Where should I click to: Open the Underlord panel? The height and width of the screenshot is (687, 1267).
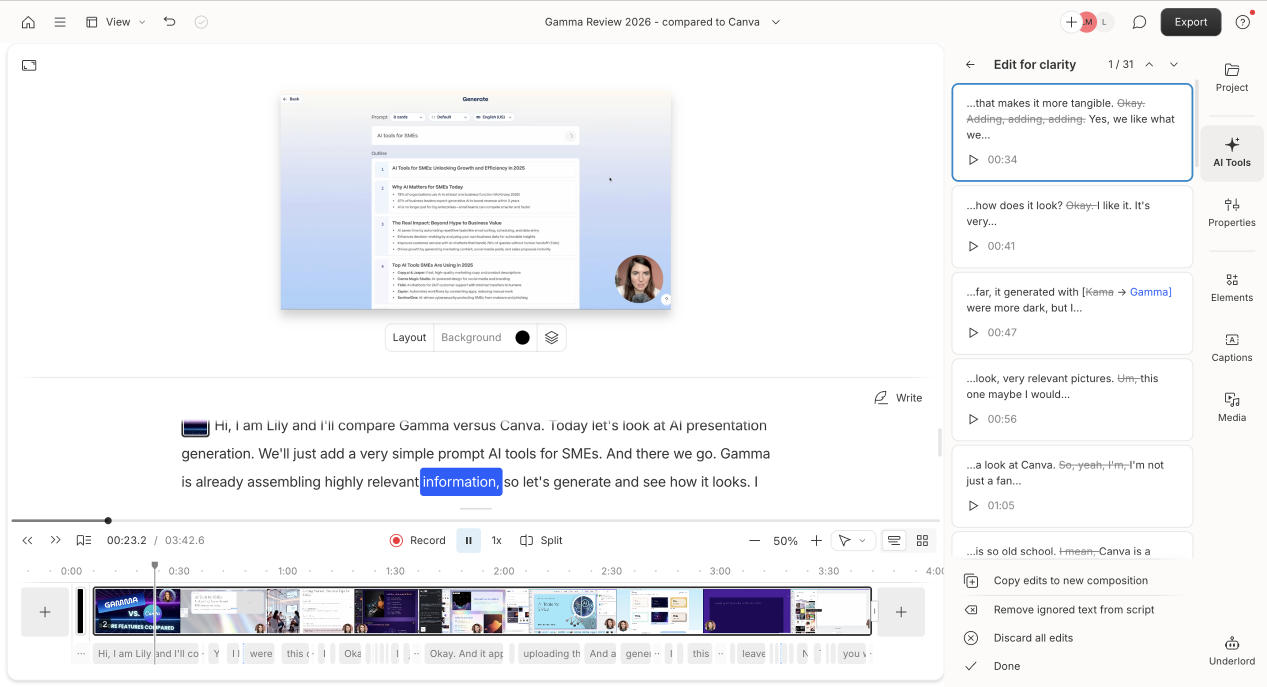[x=1231, y=650]
